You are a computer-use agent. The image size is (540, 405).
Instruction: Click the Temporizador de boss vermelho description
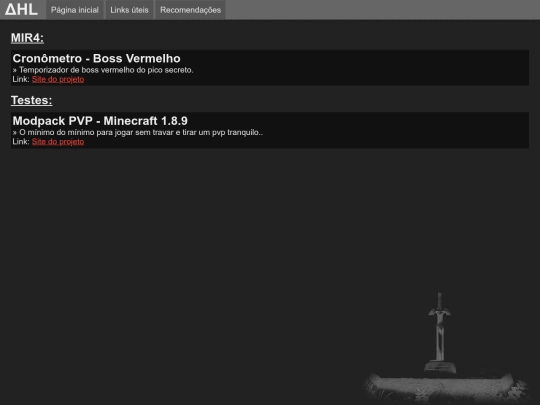(103, 70)
